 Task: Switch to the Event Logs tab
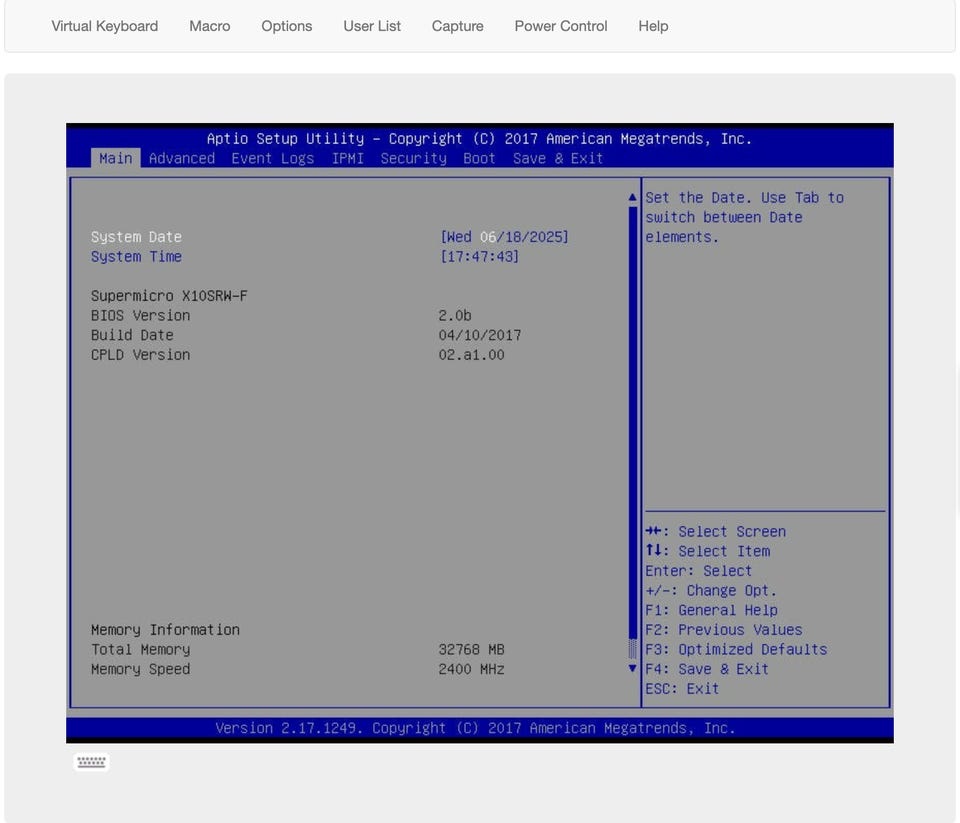pyautogui.click(x=273, y=158)
